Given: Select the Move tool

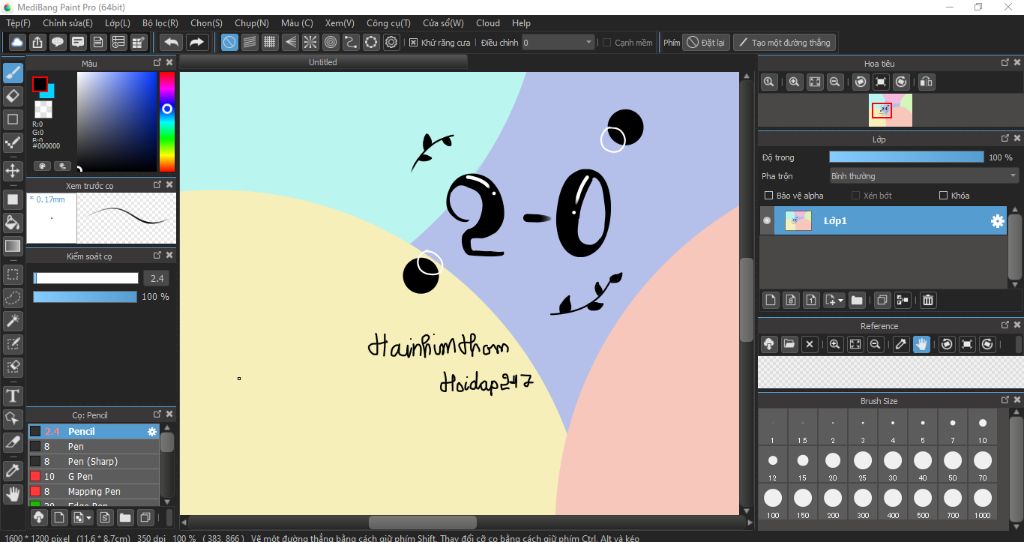Looking at the screenshot, I should pos(12,171).
